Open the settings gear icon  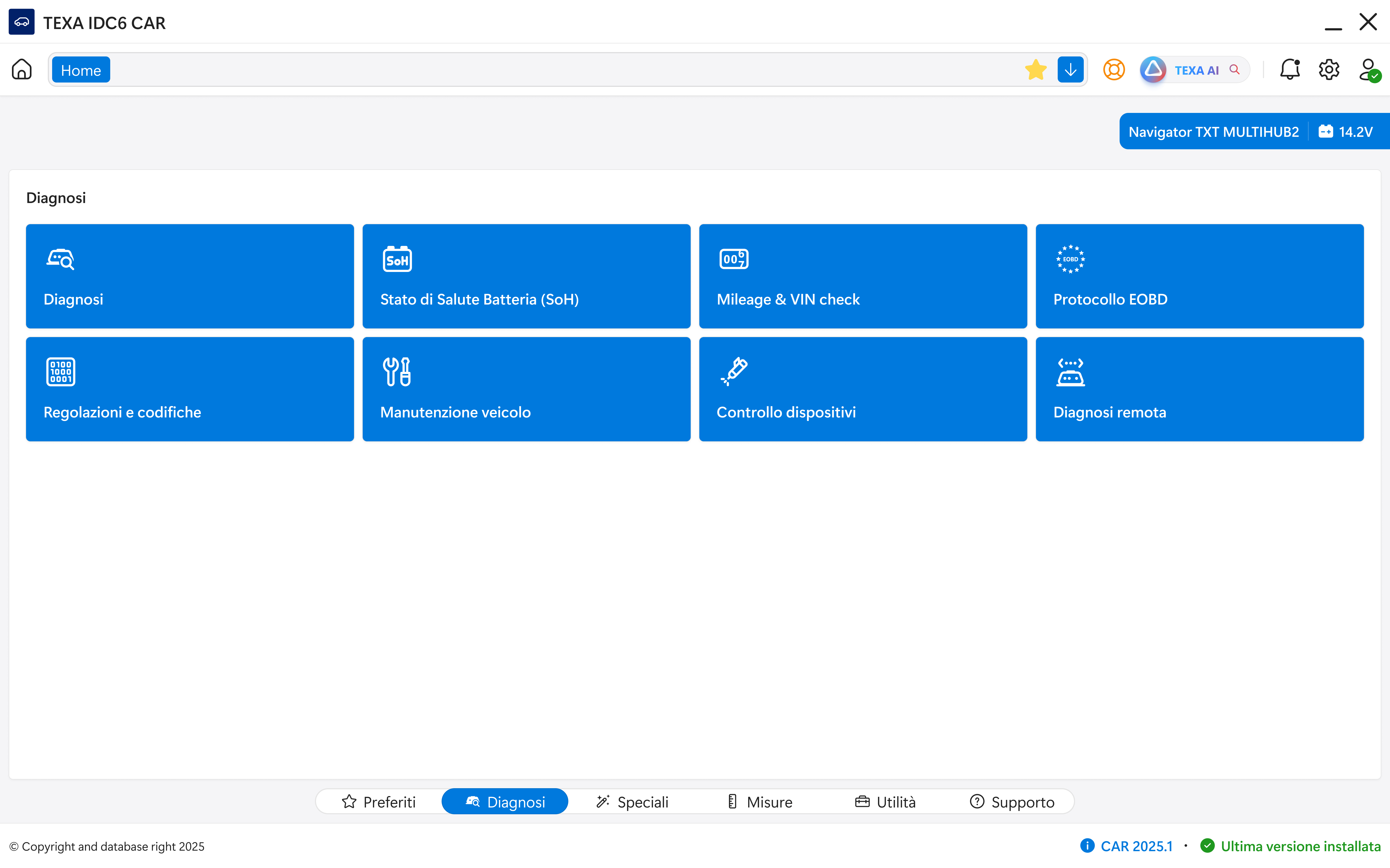pos(1329,70)
